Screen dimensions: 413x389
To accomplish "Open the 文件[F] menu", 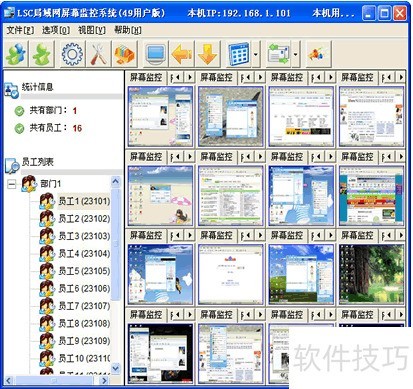I will point(20,30).
